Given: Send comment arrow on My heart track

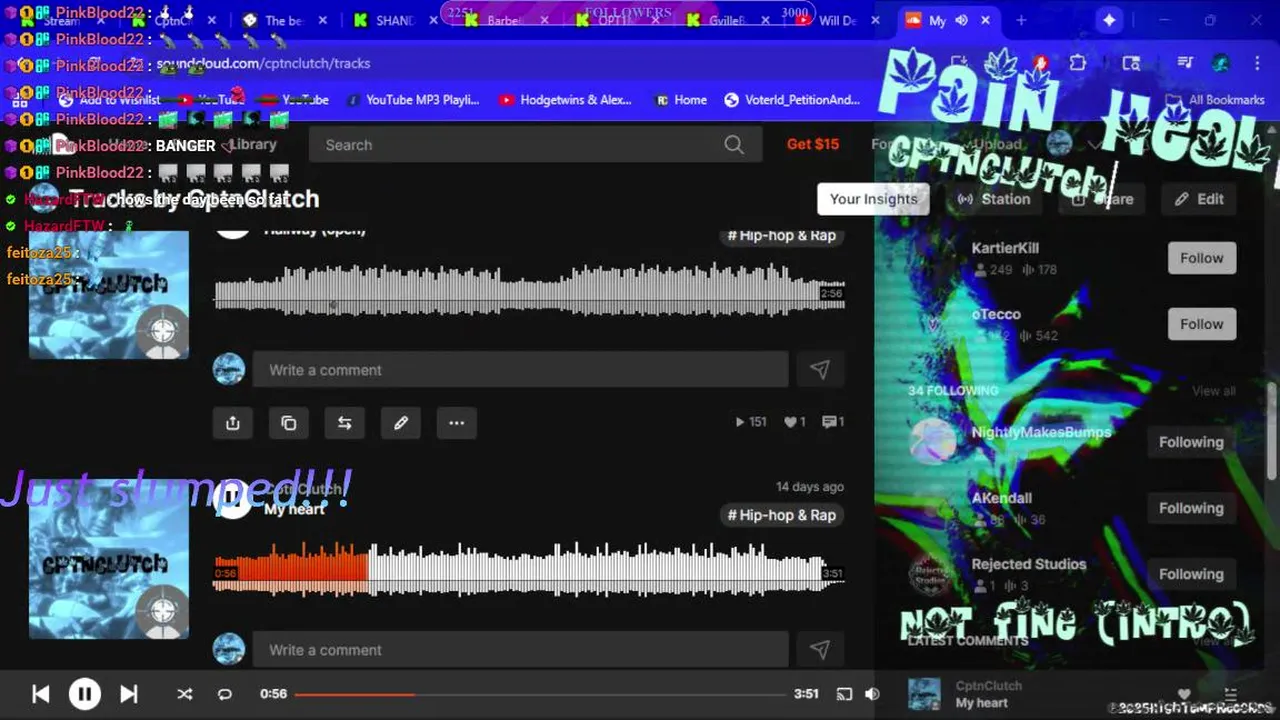Looking at the screenshot, I should pos(820,650).
